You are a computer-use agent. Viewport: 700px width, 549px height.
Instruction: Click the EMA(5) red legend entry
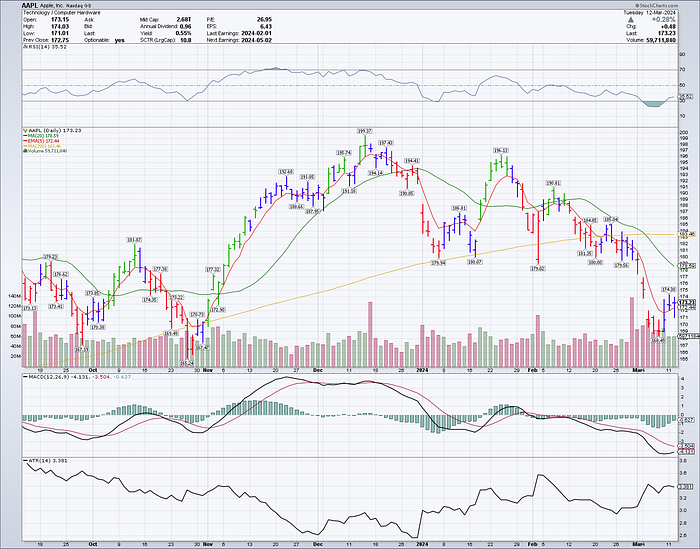click(x=42, y=141)
